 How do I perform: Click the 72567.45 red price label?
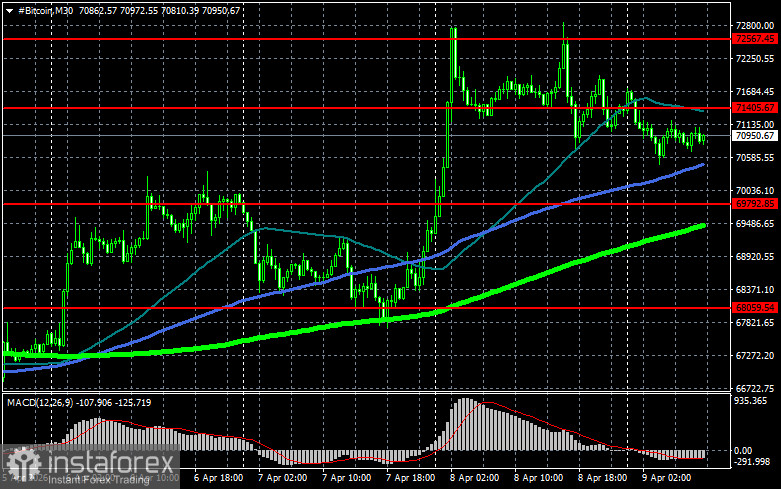click(x=755, y=39)
